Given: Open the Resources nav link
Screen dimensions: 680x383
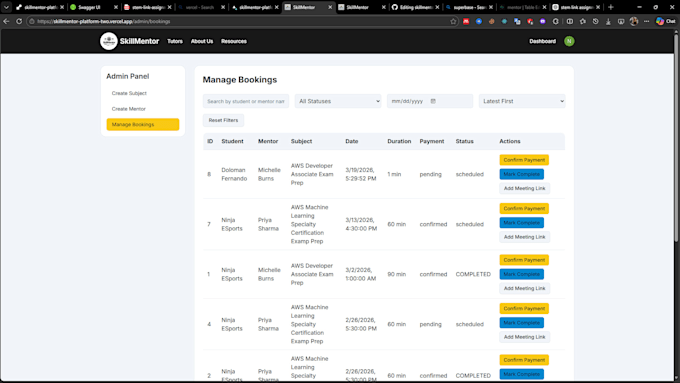Looking at the screenshot, I should pos(234,41).
